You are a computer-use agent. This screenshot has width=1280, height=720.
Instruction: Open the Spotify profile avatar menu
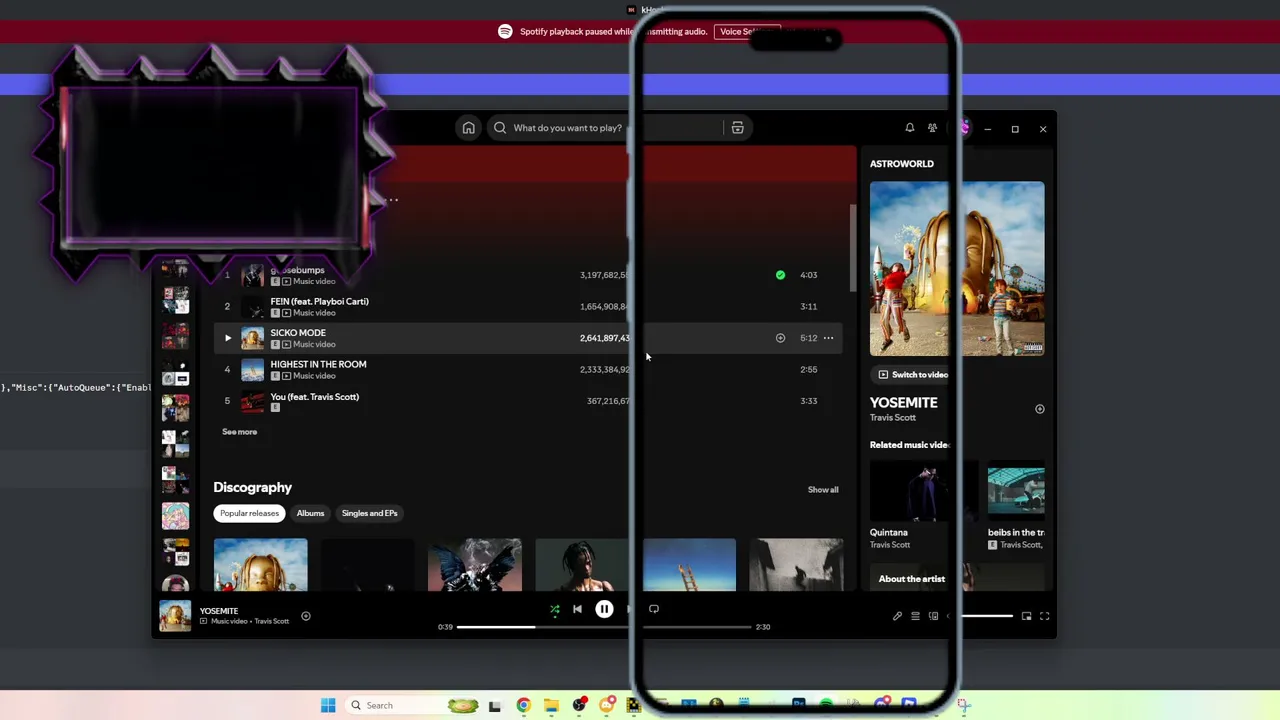[963, 128]
